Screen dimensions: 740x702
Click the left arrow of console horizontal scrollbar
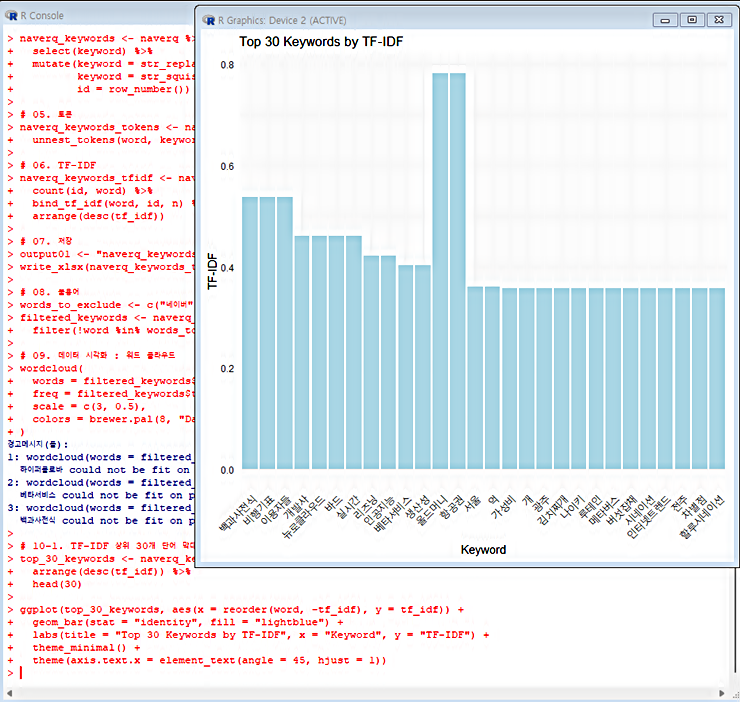coord(9,693)
